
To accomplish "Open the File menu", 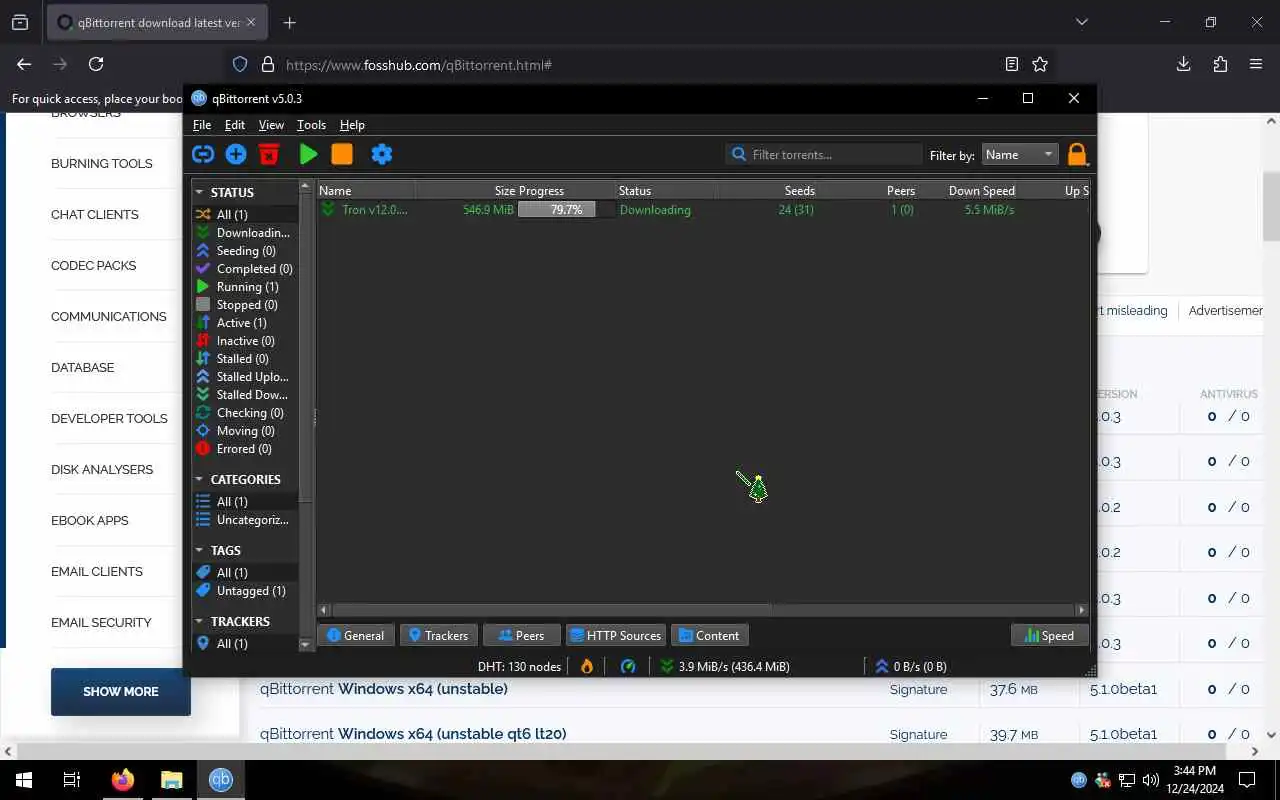I will (202, 125).
